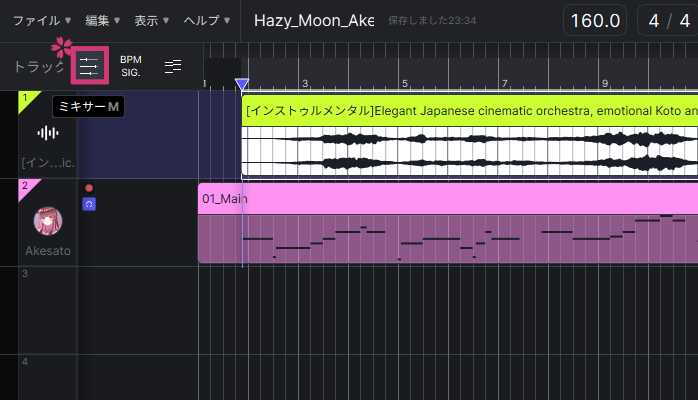Open the 編集 menu

pyautogui.click(x=102, y=20)
